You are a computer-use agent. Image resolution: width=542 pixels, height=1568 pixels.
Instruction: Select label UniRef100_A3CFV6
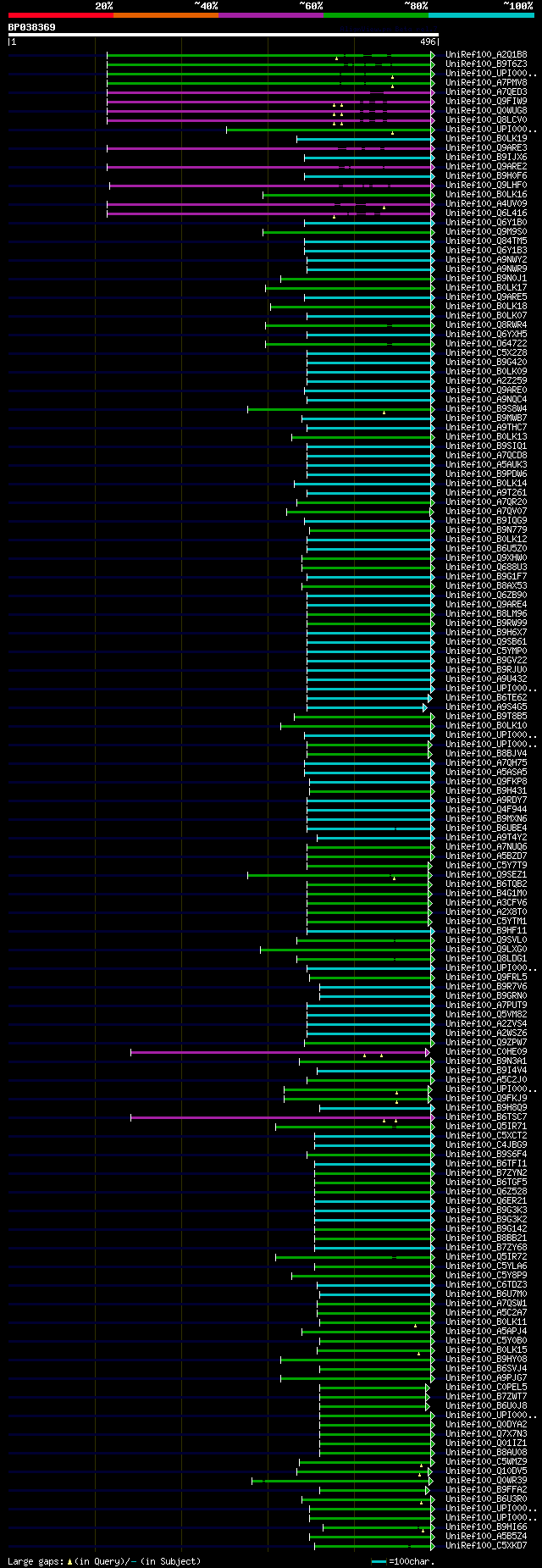[x=486, y=903]
